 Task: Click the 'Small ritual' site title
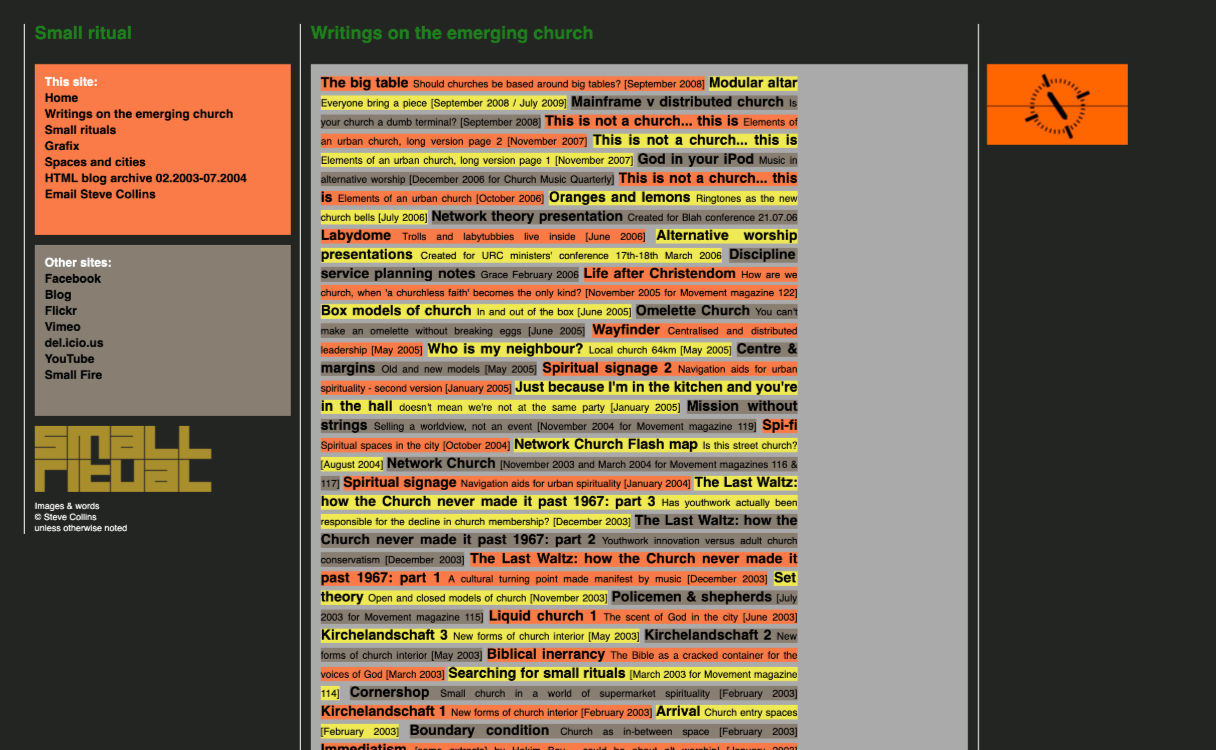point(83,33)
